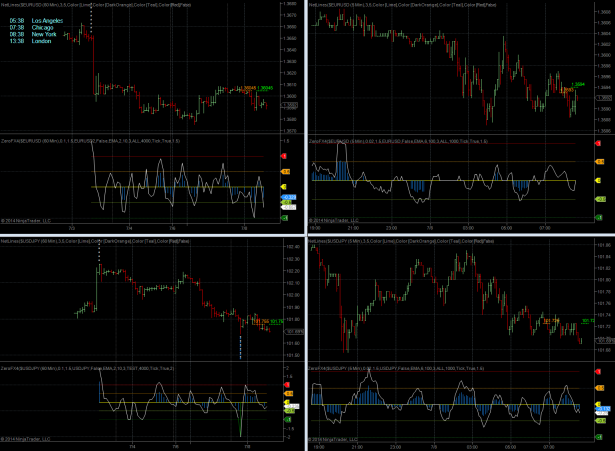
Task: Select the white dotted vertical line on EURUSD 60 Min chart
Action: click(91, 18)
